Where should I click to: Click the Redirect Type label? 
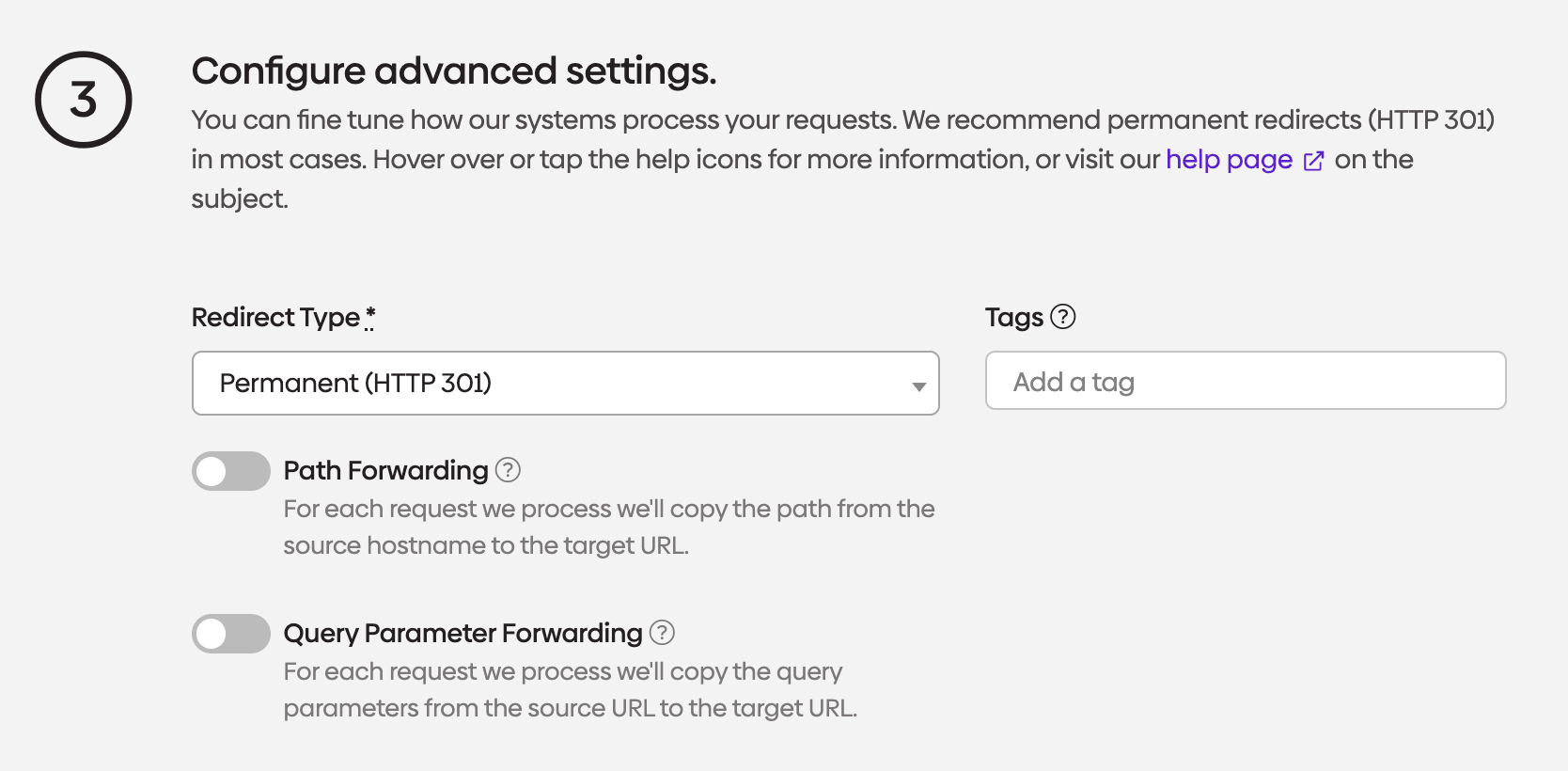point(274,317)
